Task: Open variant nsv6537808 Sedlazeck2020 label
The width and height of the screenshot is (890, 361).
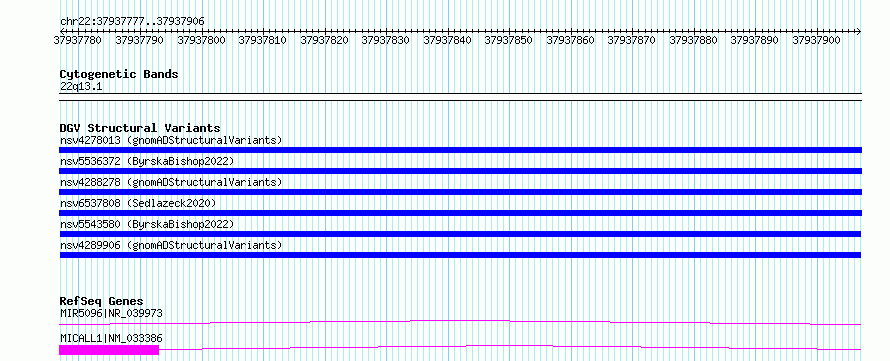Action: 138,203
